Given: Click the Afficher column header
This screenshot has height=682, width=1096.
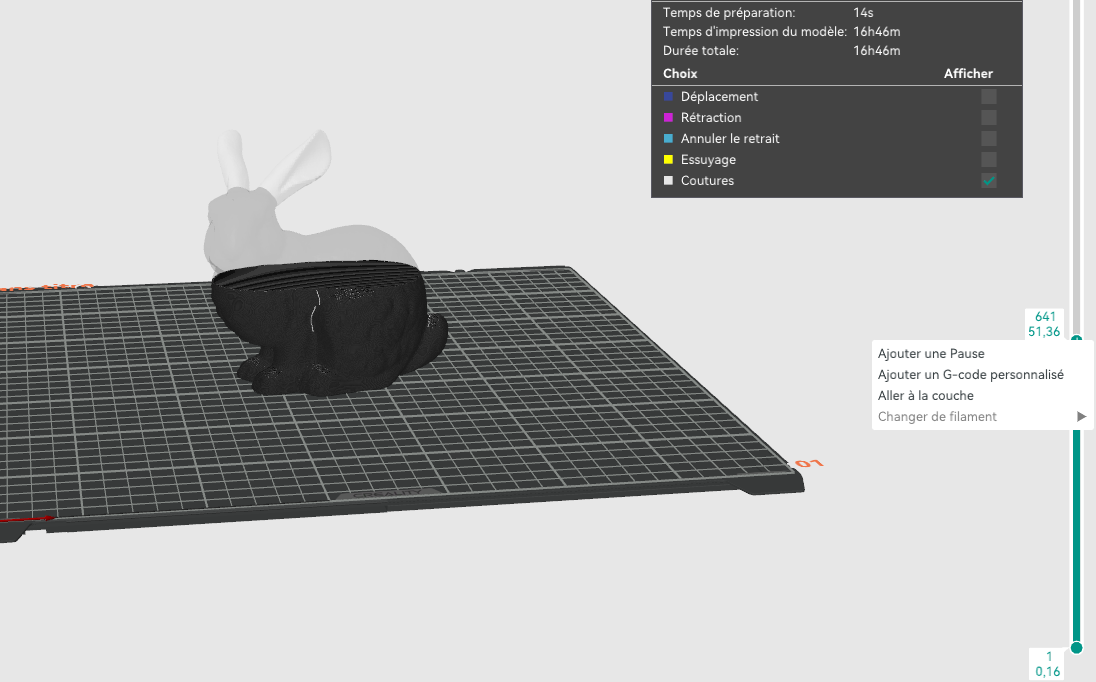Looking at the screenshot, I should coord(968,73).
